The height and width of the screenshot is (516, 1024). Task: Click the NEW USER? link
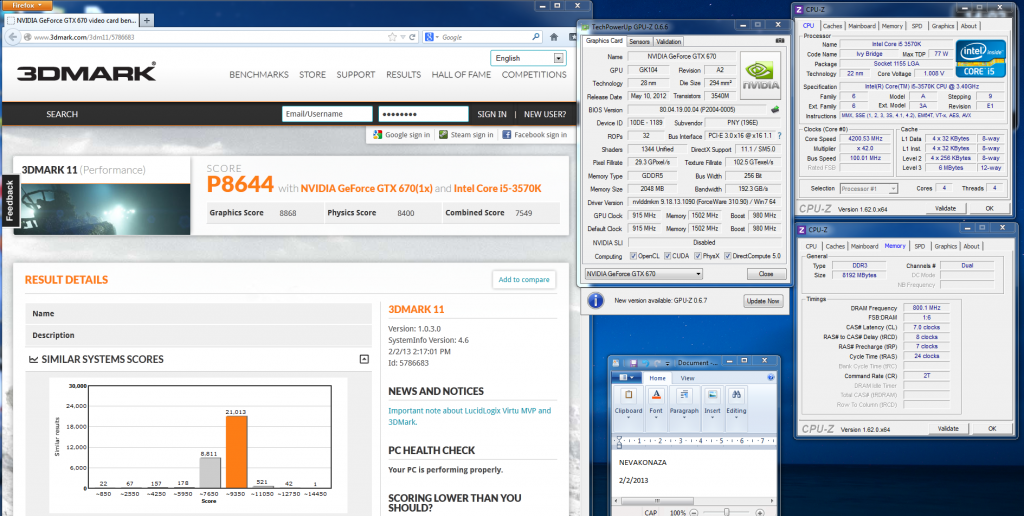click(x=545, y=114)
